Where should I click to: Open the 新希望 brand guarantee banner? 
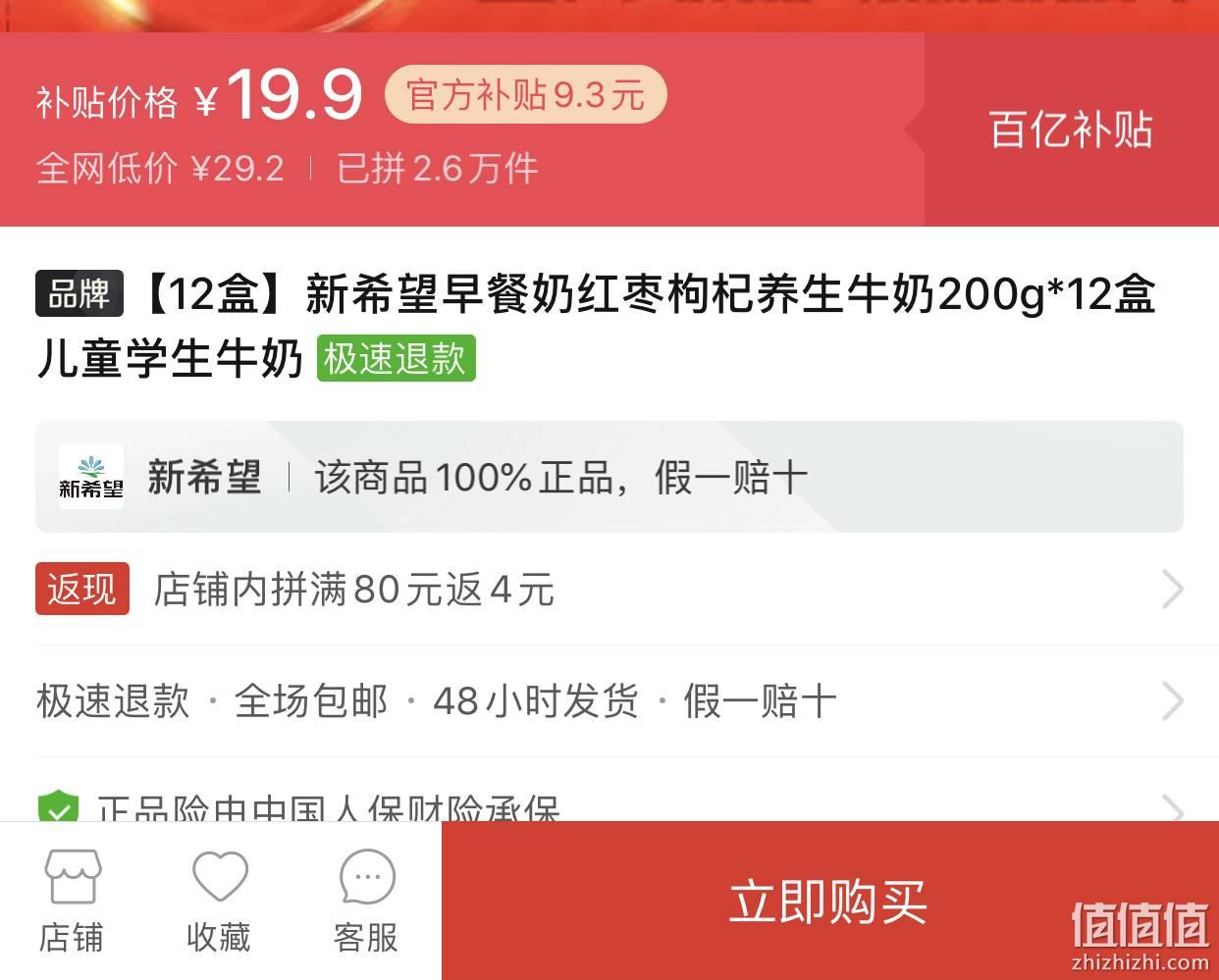(609, 477)
